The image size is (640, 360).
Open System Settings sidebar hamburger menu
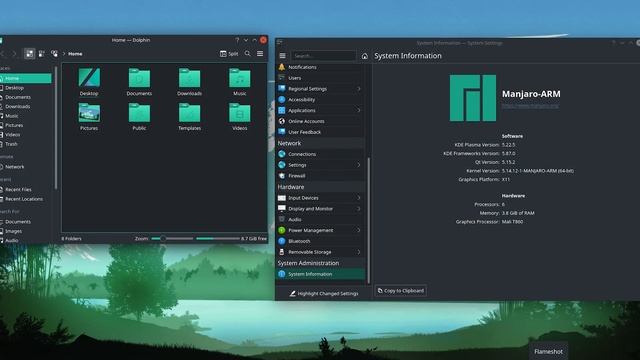282,56
